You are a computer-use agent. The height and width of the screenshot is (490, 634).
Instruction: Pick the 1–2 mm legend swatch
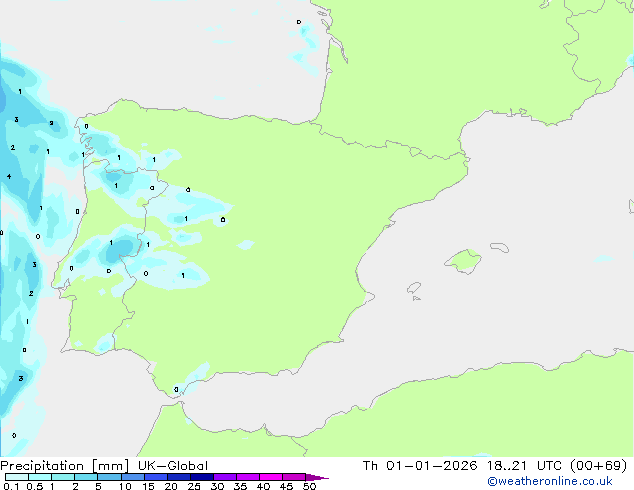(x=63, y=477)
